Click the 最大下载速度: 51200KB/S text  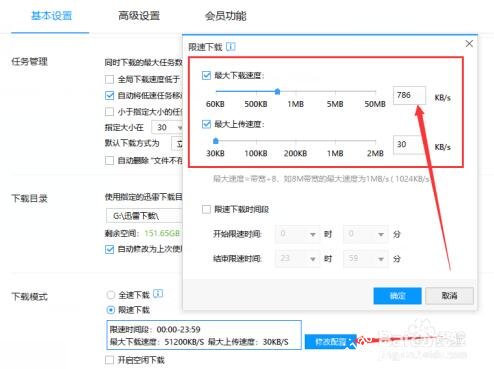[157, 342]
